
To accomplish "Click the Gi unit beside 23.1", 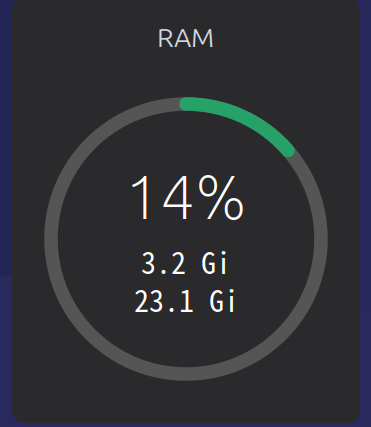I will coord(223,301).
